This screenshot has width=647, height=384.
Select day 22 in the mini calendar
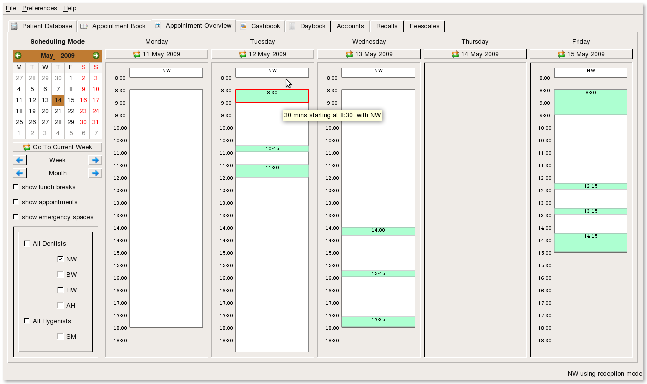(x=71, y=111)
